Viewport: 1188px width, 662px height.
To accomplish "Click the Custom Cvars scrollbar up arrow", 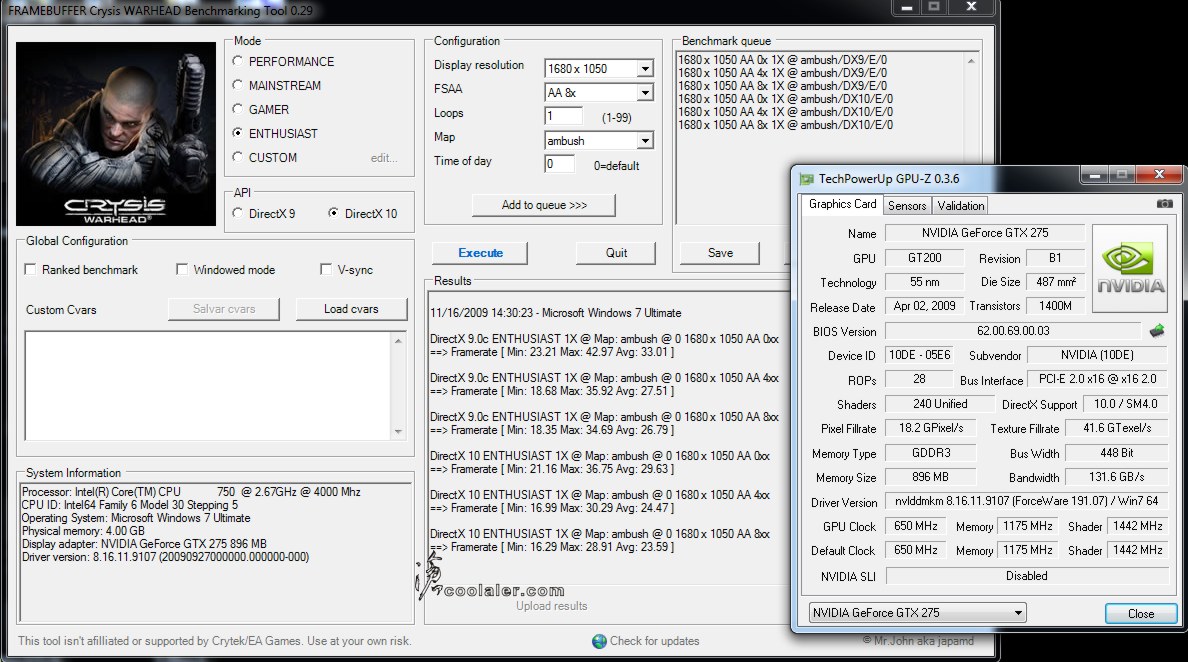I will pyautogui.click(x=399, y=340).
